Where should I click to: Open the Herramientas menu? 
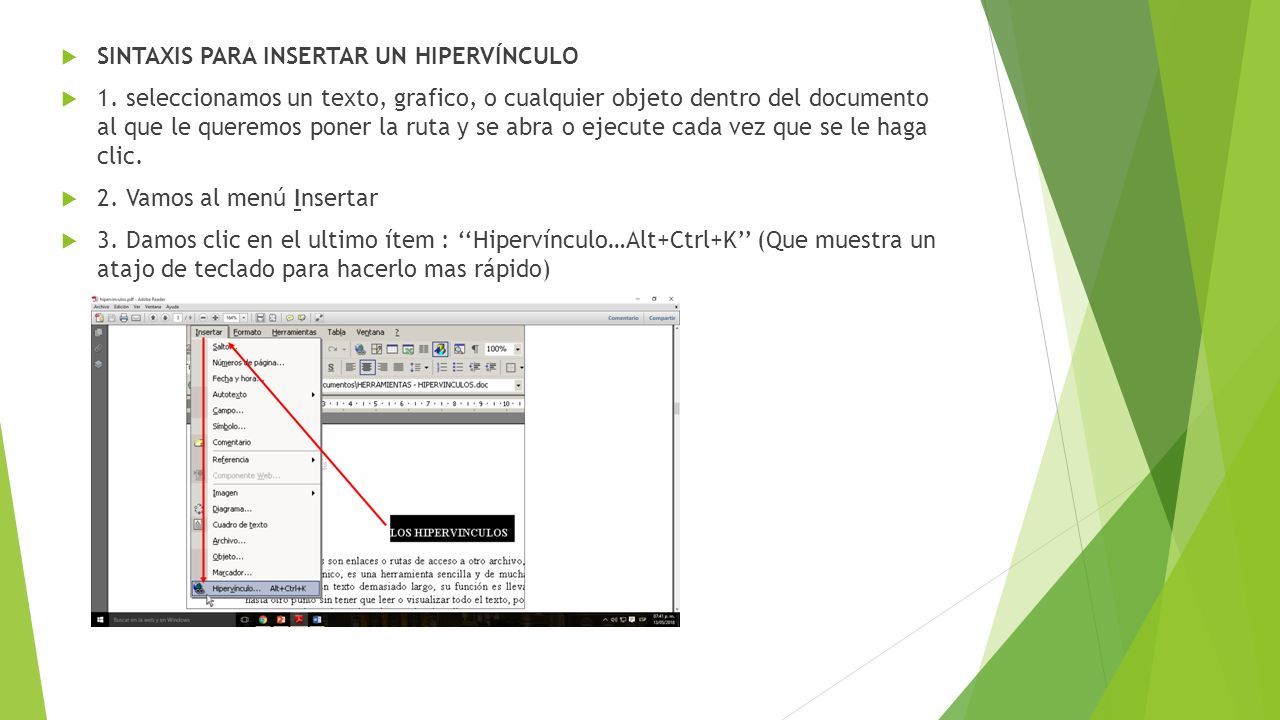coord(294,332)
